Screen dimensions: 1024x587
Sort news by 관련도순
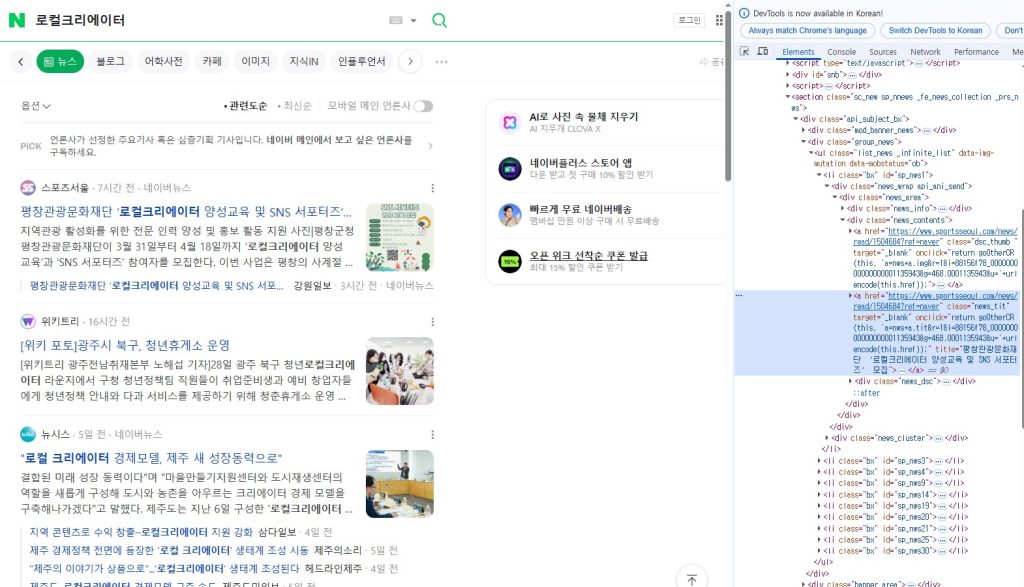pos(246,106)
